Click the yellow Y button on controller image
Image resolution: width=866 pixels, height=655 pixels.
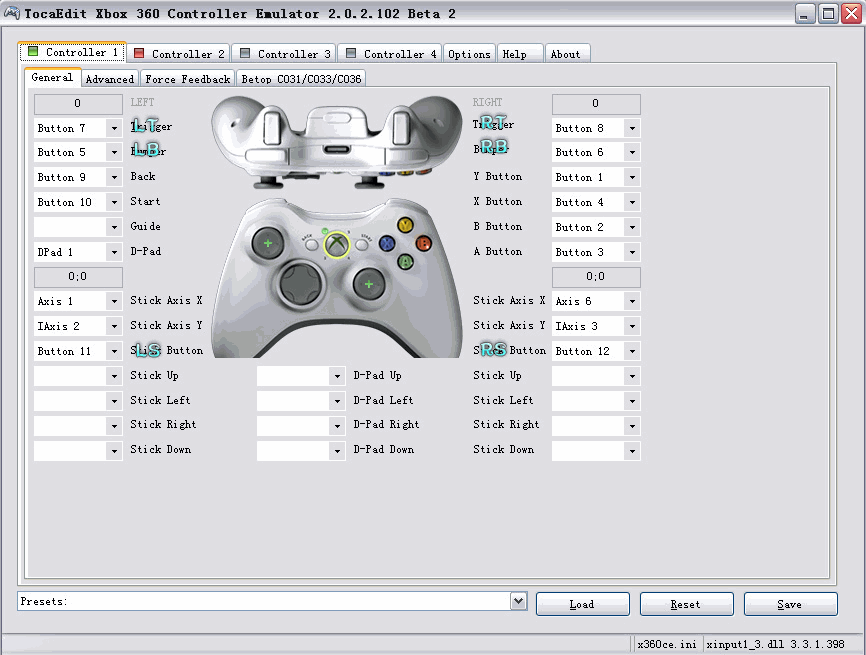pos(405,225)
